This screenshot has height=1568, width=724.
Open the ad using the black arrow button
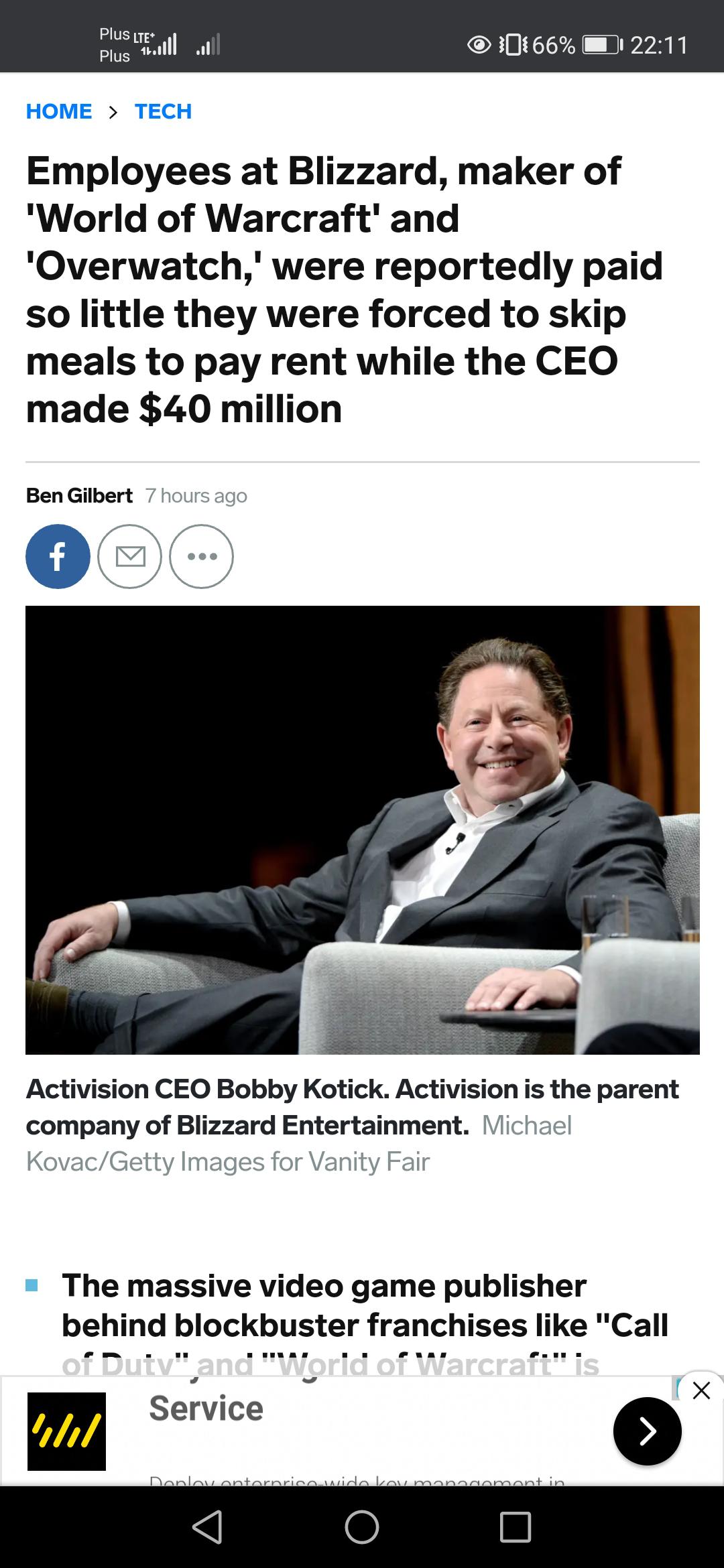(x=647, y=1431)
